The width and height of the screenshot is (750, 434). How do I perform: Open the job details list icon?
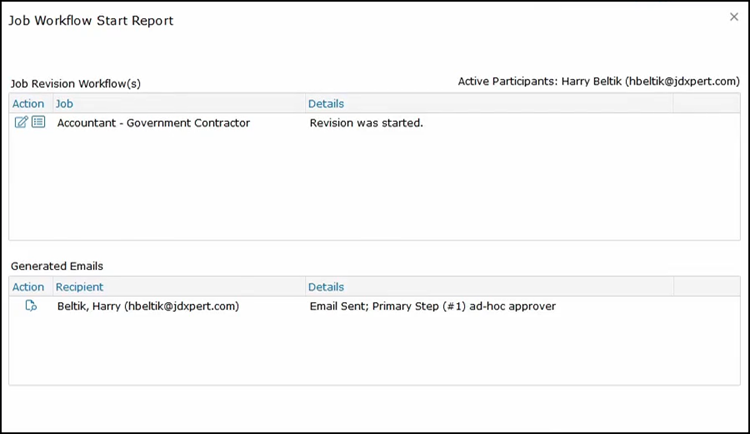(x=38, y=123)
